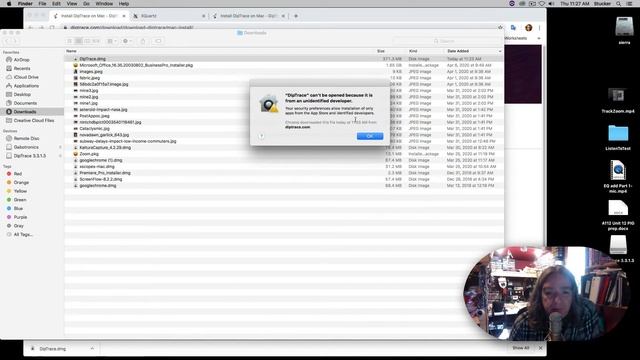
Task: Filter by the Orange tag
Action: (21, 182)
